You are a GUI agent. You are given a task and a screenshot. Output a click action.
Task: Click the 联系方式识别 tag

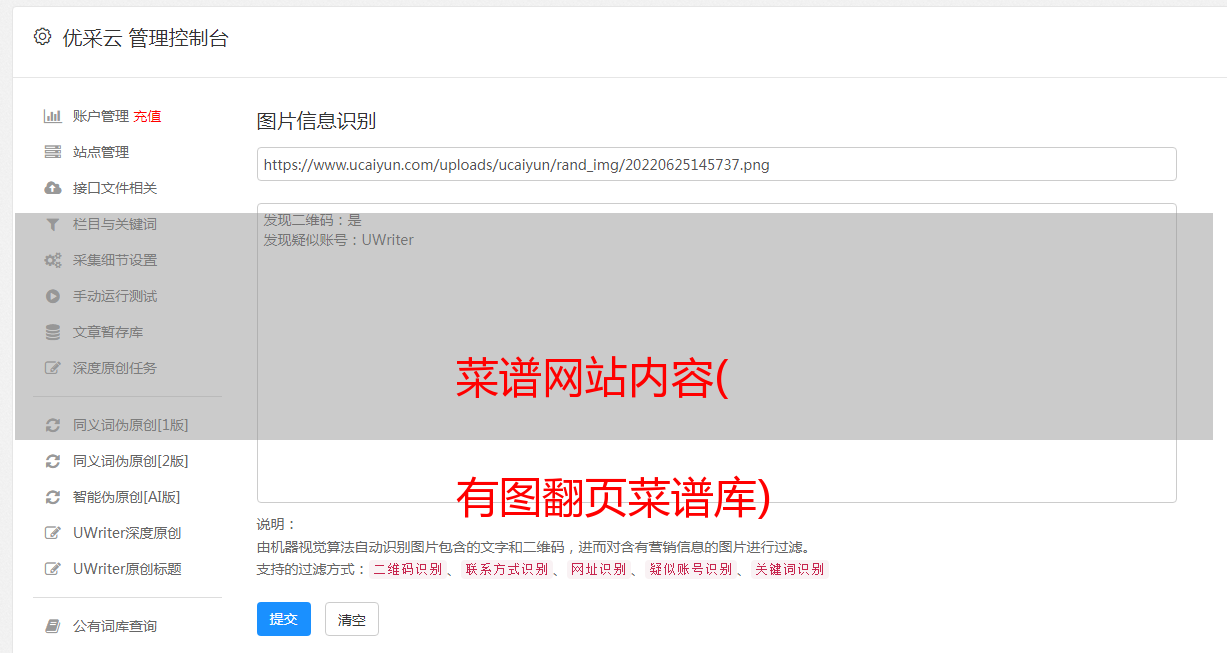tap(506, 569)
